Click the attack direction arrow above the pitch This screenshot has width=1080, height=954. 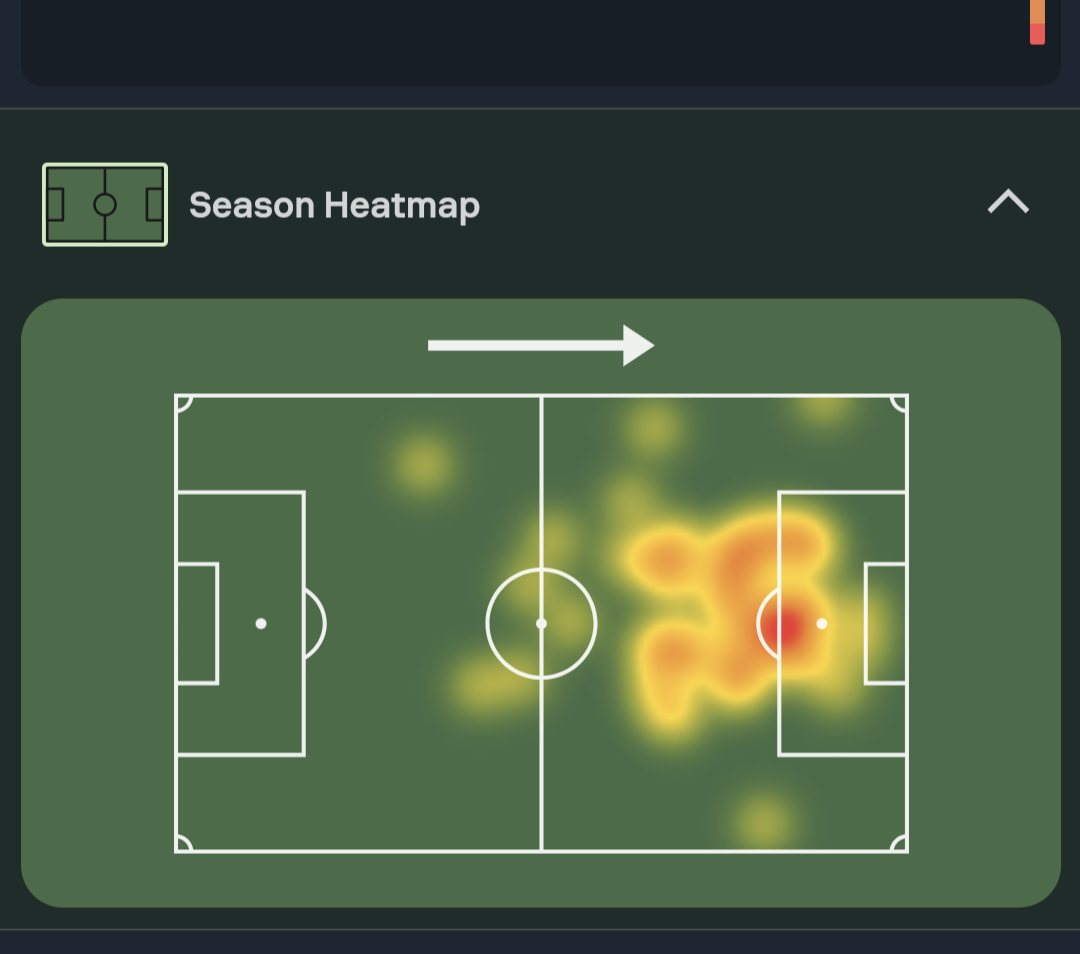[540, 345]
